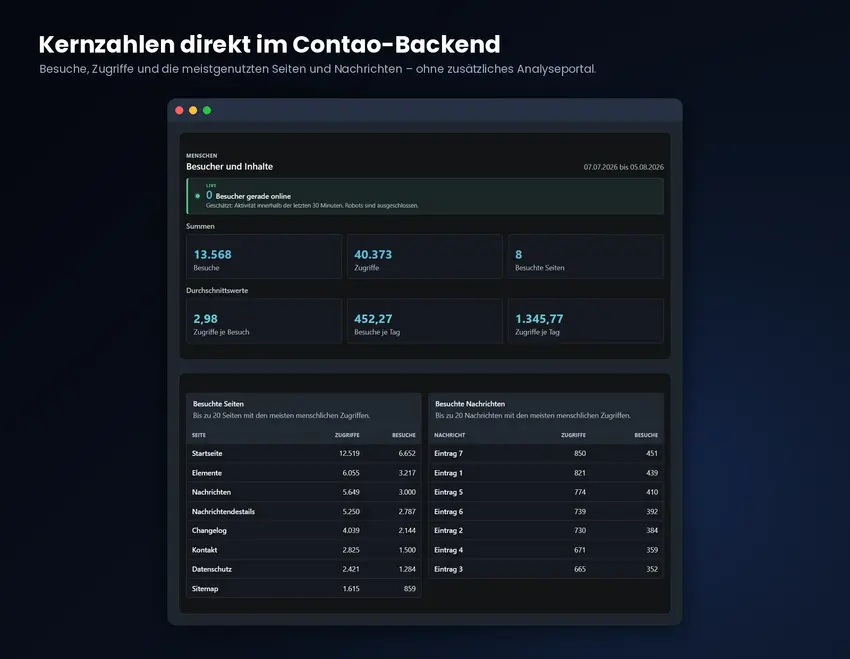
Task: Click the 451 Besuche value
Action: pyautogui.click(x=652, y=454)
